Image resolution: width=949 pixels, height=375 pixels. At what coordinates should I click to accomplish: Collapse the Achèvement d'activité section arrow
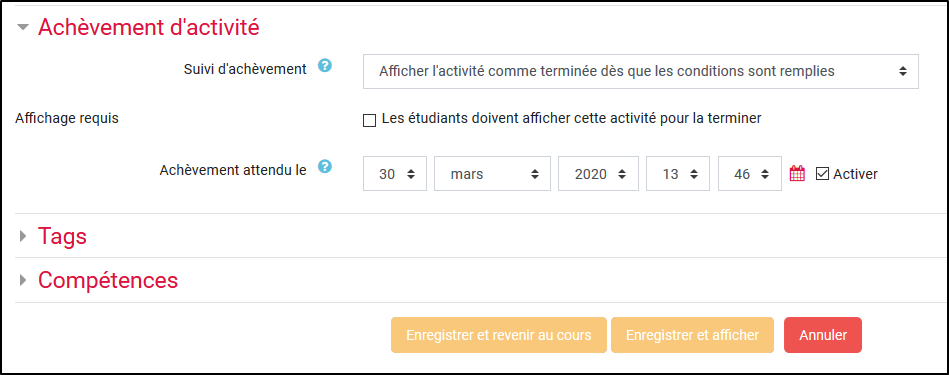click(x=23, y=27)
